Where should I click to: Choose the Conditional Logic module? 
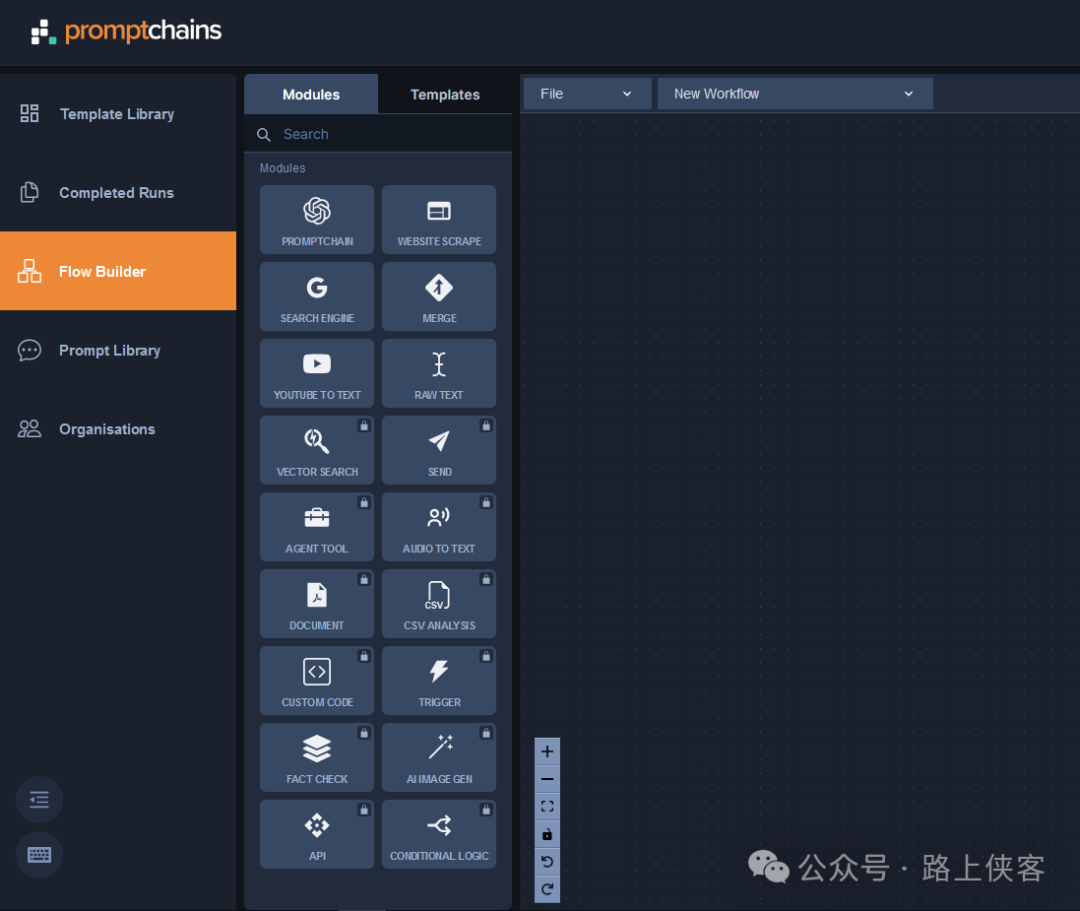pyautogui.click(x=439, y=834)
